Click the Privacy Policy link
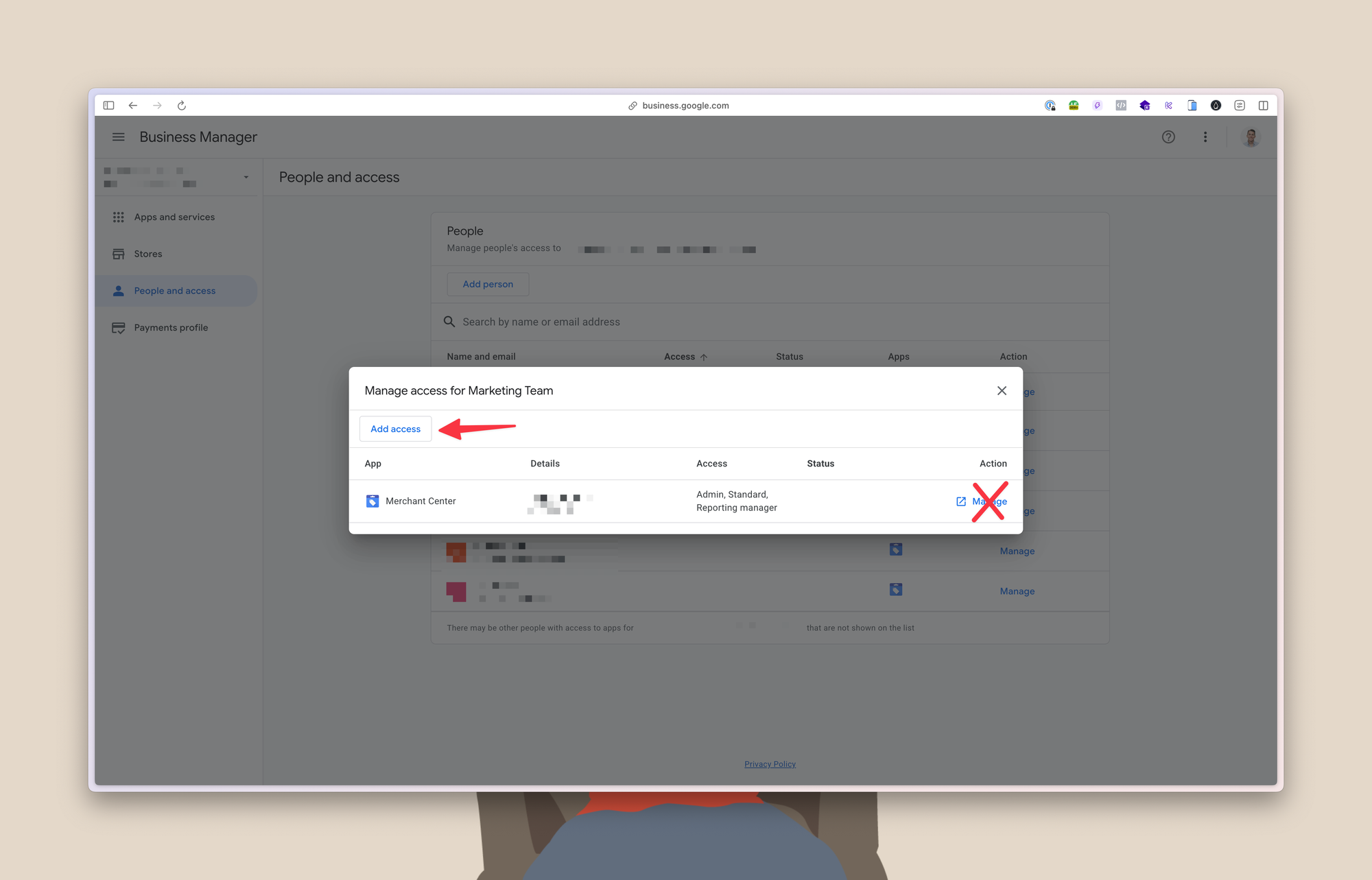 [770, 764]
